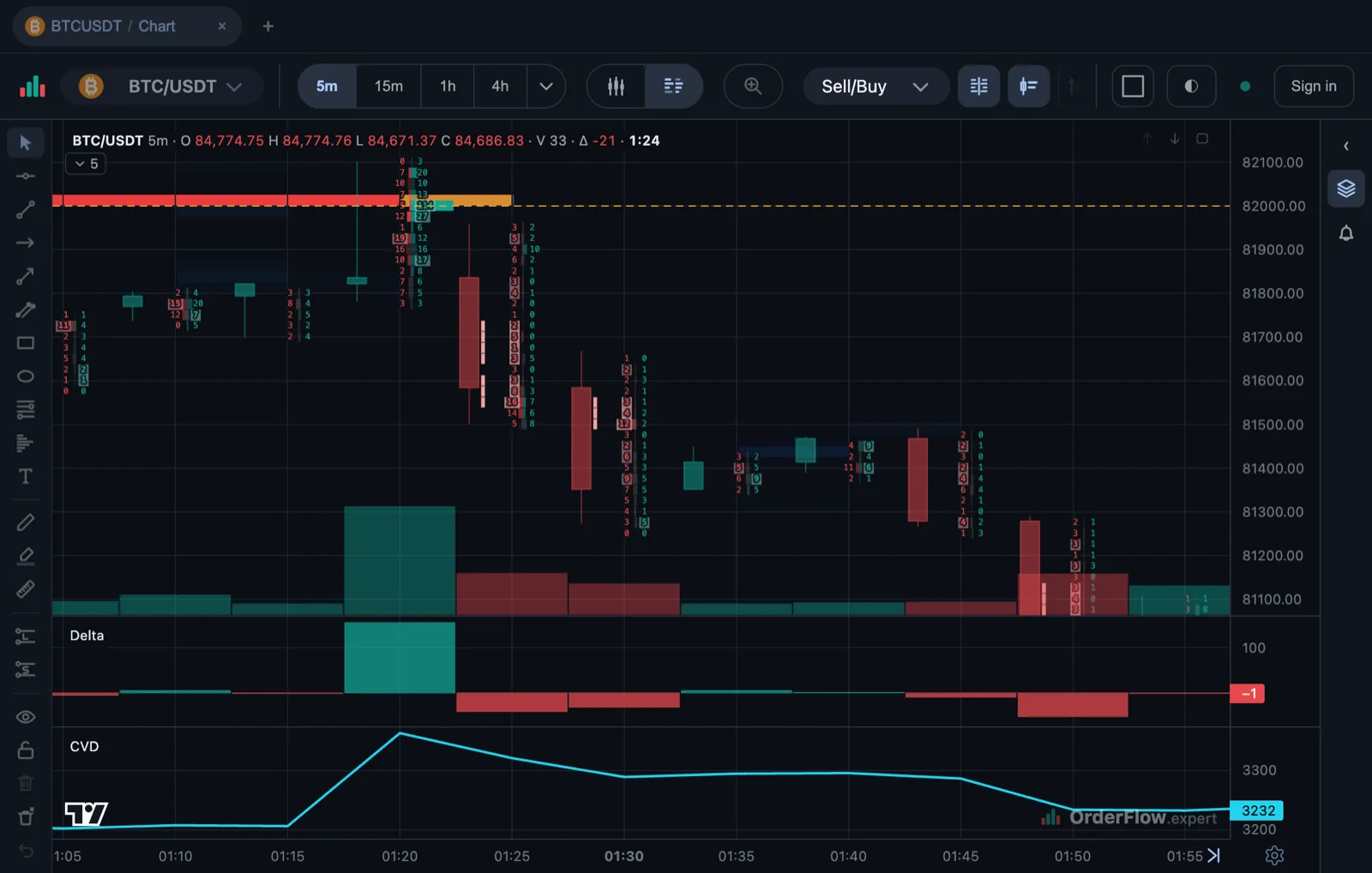Select the ellipse shape tool
The image size is (1372, 873).
26,376
